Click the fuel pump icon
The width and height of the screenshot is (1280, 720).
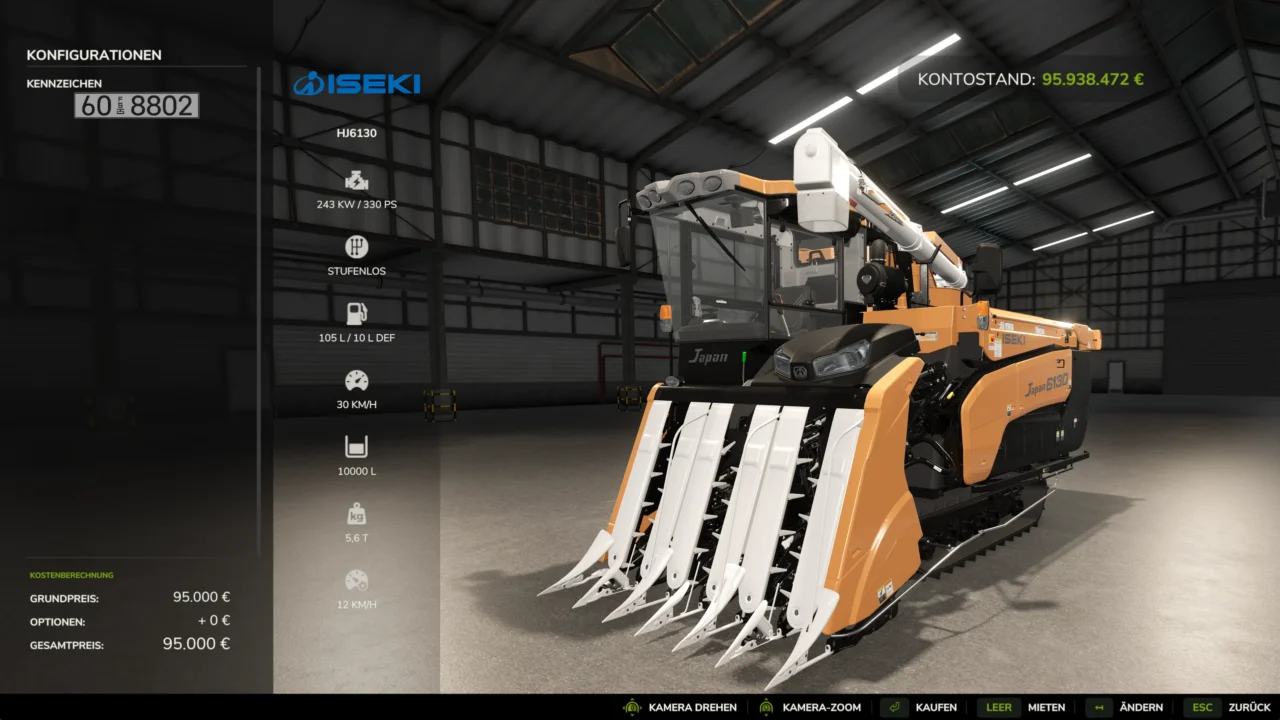356,314
